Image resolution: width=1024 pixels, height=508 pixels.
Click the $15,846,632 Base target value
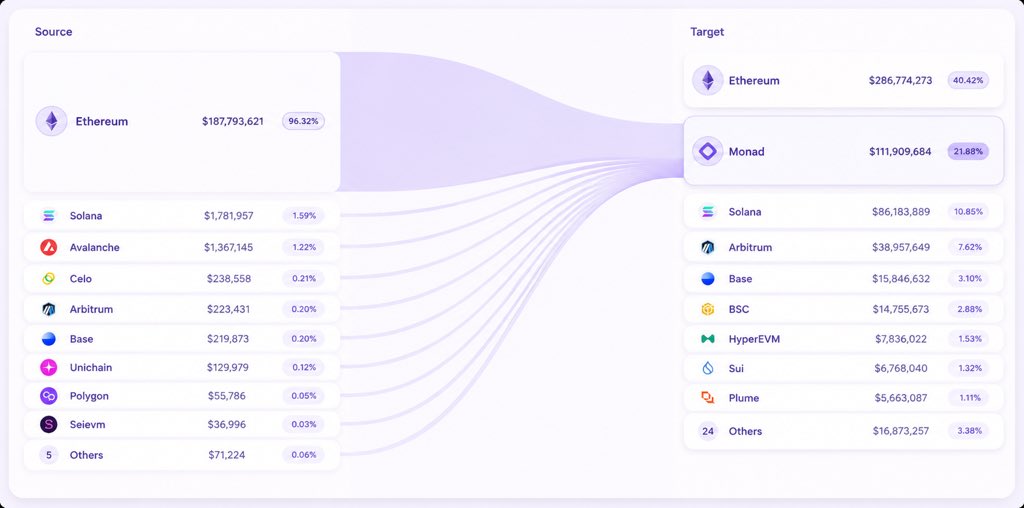[x=901, y=279]
